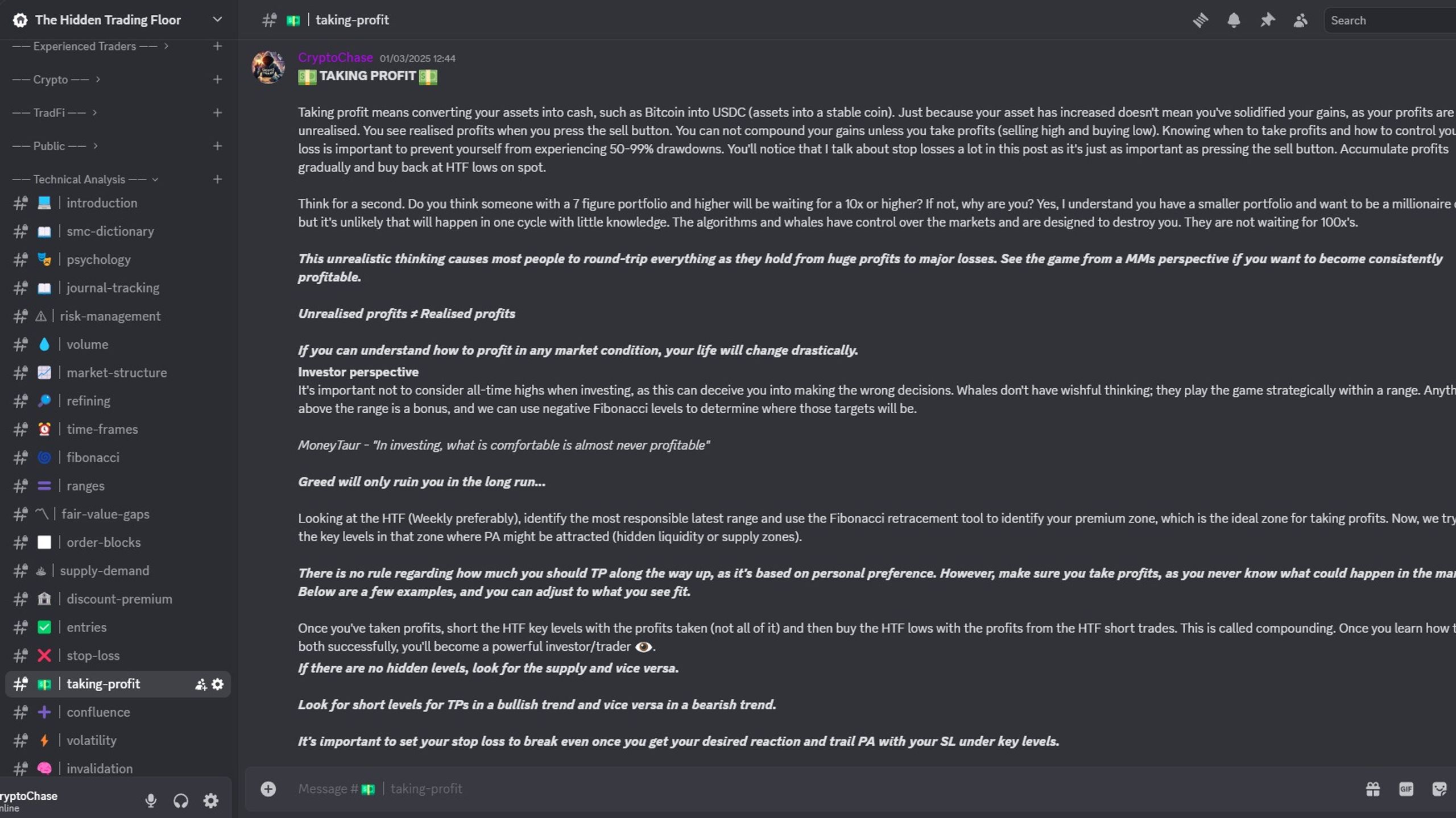Open the gift Nitro icon

click(1373, 789)
